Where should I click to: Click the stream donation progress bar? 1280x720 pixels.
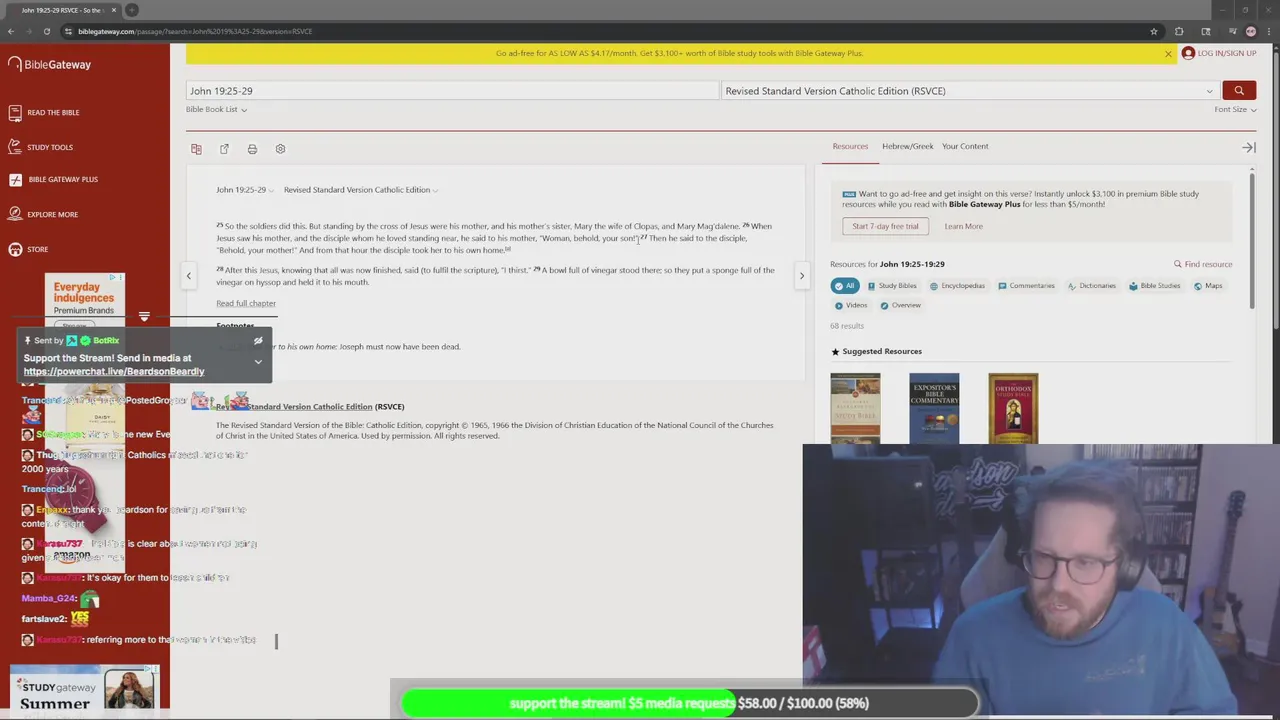tap(688, 703)
